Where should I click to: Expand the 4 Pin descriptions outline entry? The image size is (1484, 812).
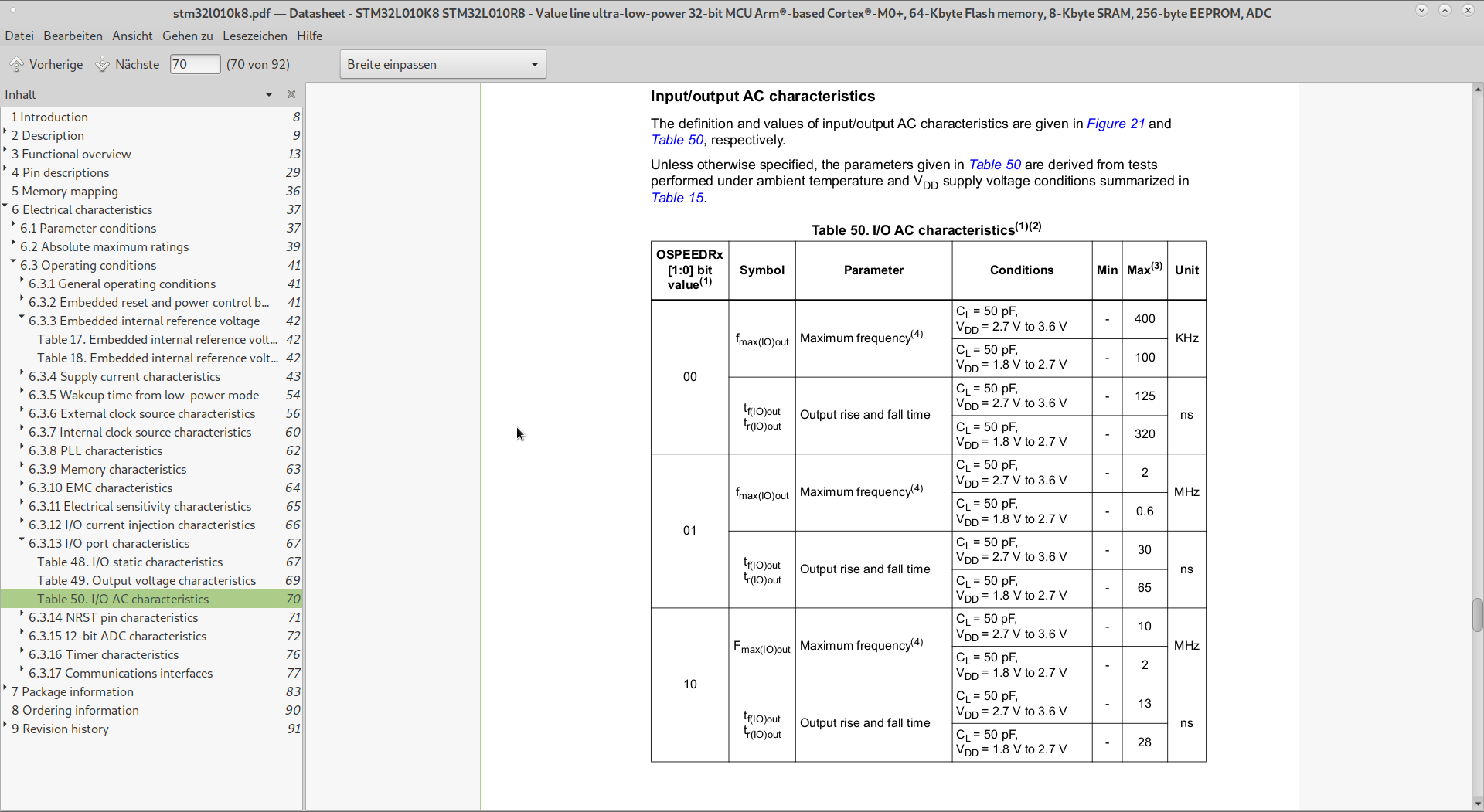tap(5, 169)
